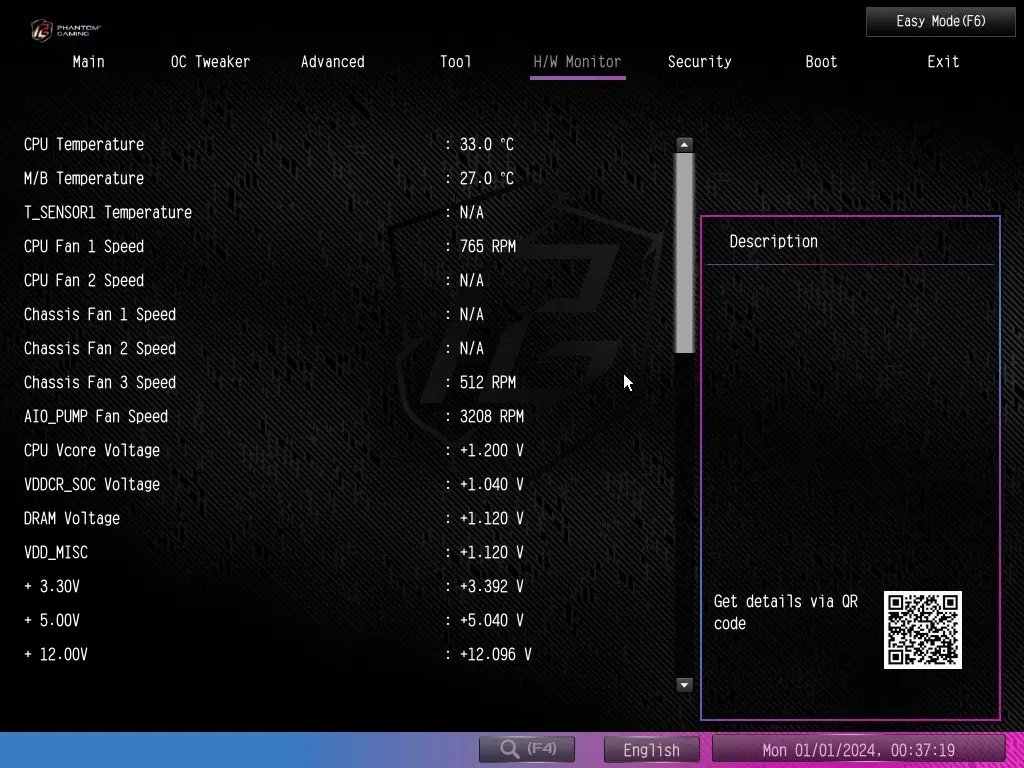Click the scrollbar down arrow

(684, 685)
